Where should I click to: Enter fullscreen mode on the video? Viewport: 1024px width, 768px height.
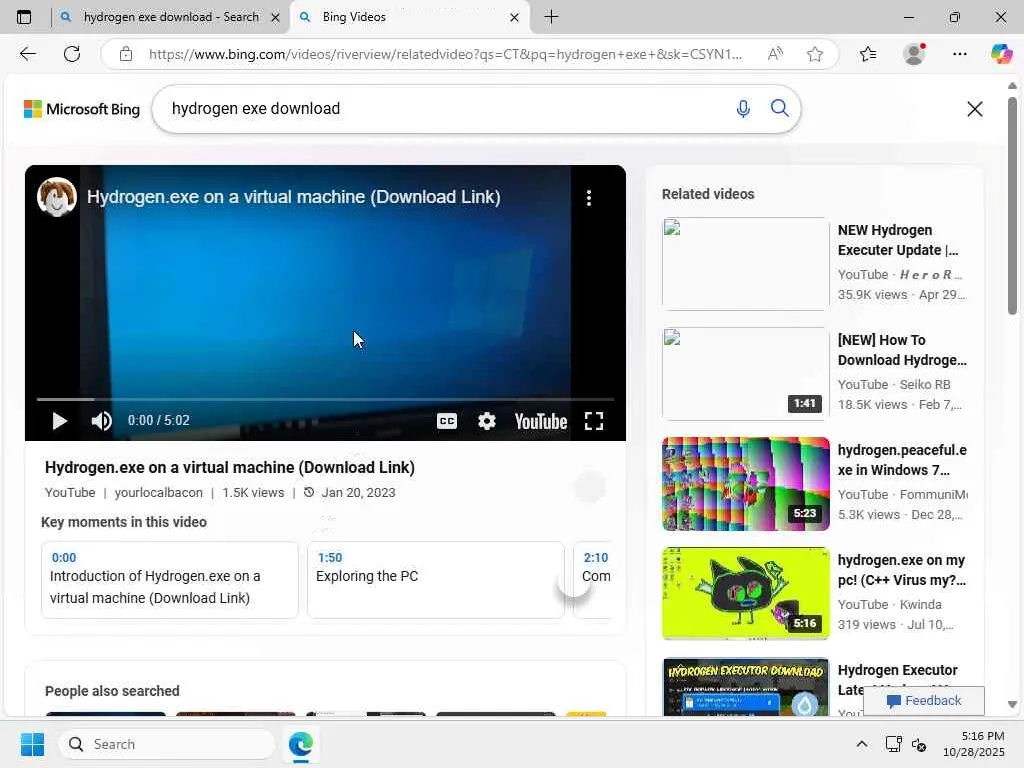pyautogui.click(x=594, y=421)
